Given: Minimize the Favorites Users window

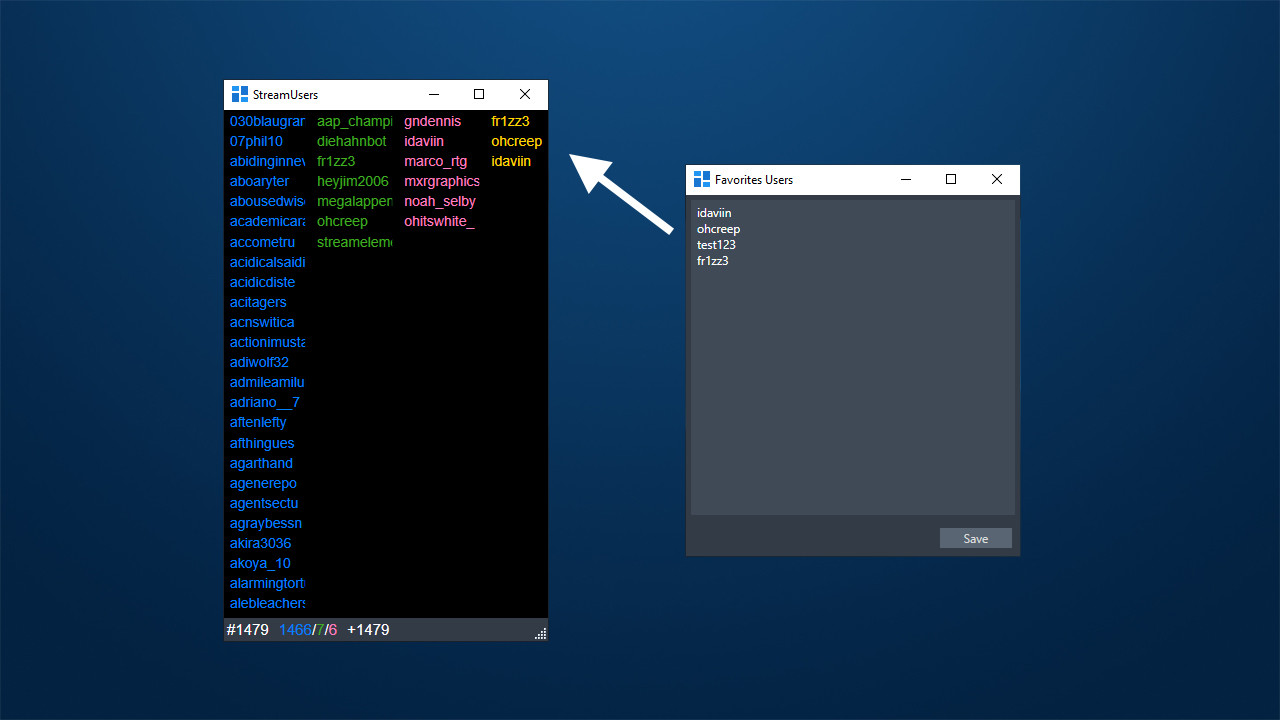Looking at the screenshot, I should click(x=905, y=180).
